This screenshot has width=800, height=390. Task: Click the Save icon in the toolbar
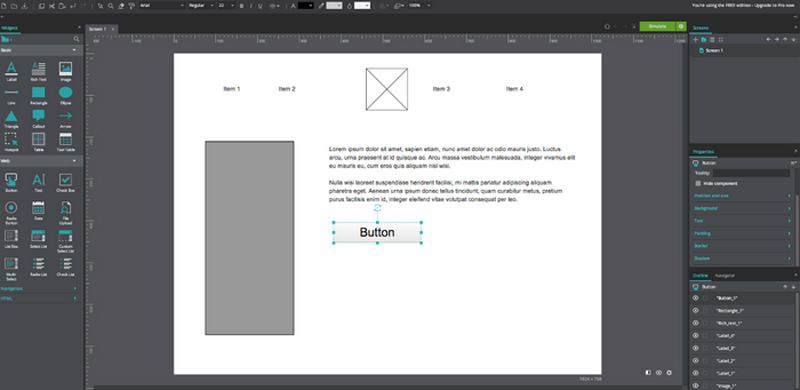click(24, 6)
